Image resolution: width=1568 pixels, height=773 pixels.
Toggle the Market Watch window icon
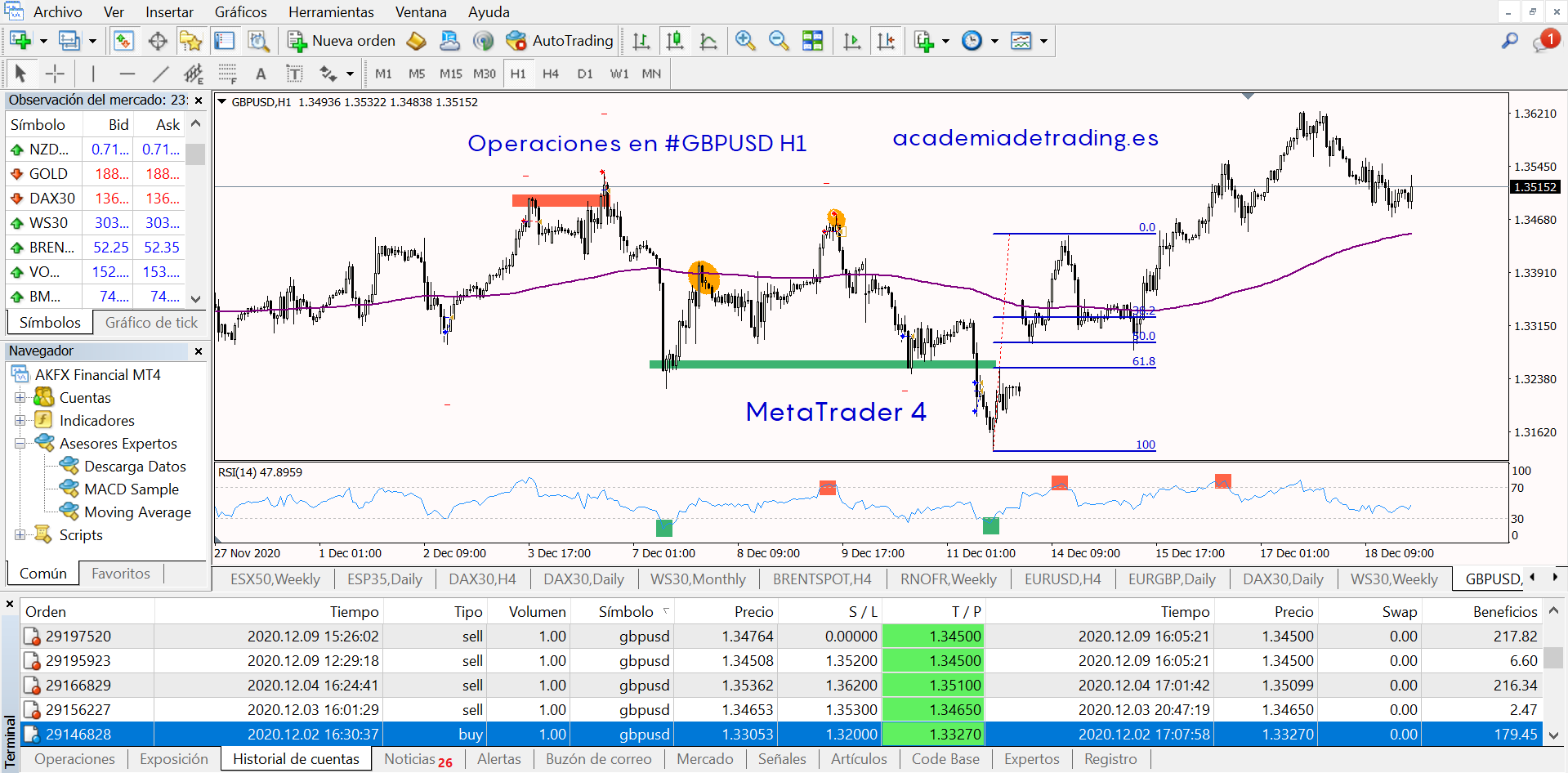point(123,40)
